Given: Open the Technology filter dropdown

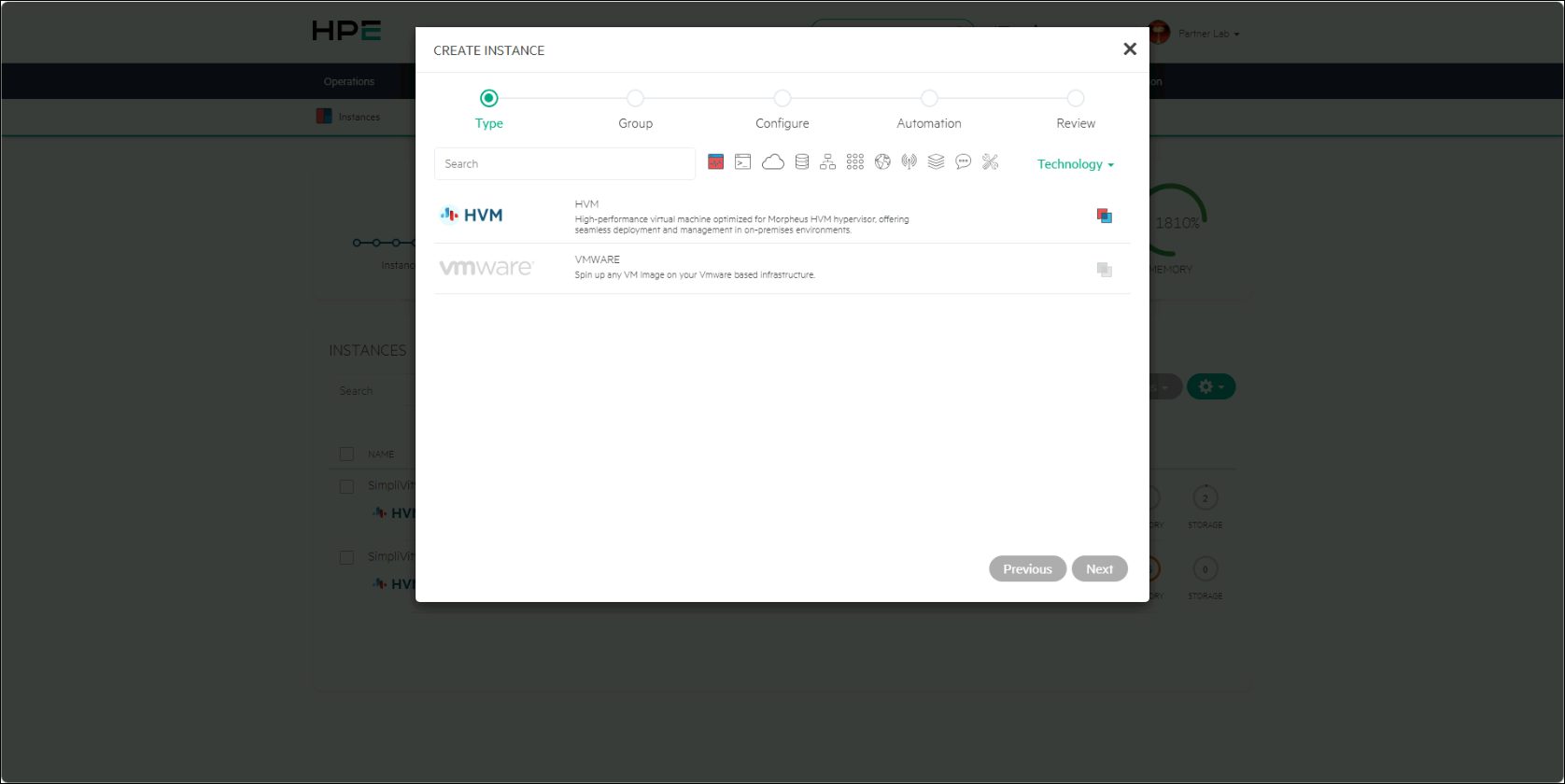Looking at the screenshot, I should (x=1076, y=164).
